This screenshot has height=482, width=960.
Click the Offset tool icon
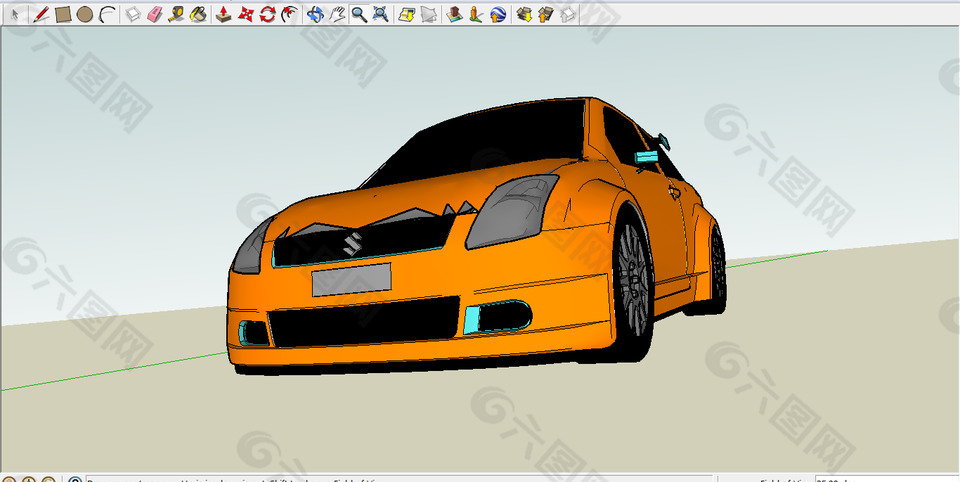(289, 14)
